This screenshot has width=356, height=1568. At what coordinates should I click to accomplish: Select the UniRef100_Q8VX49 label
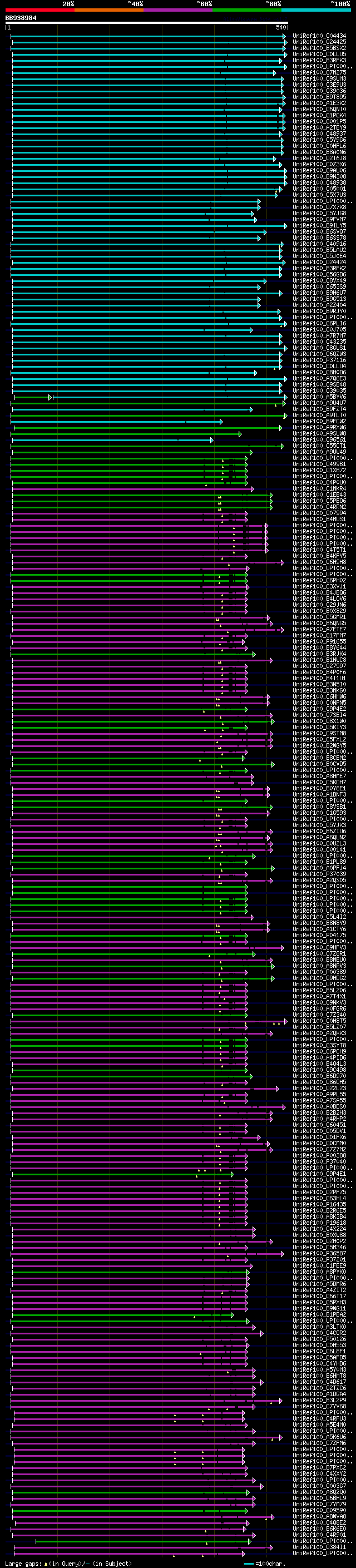[x=319, y=280]
